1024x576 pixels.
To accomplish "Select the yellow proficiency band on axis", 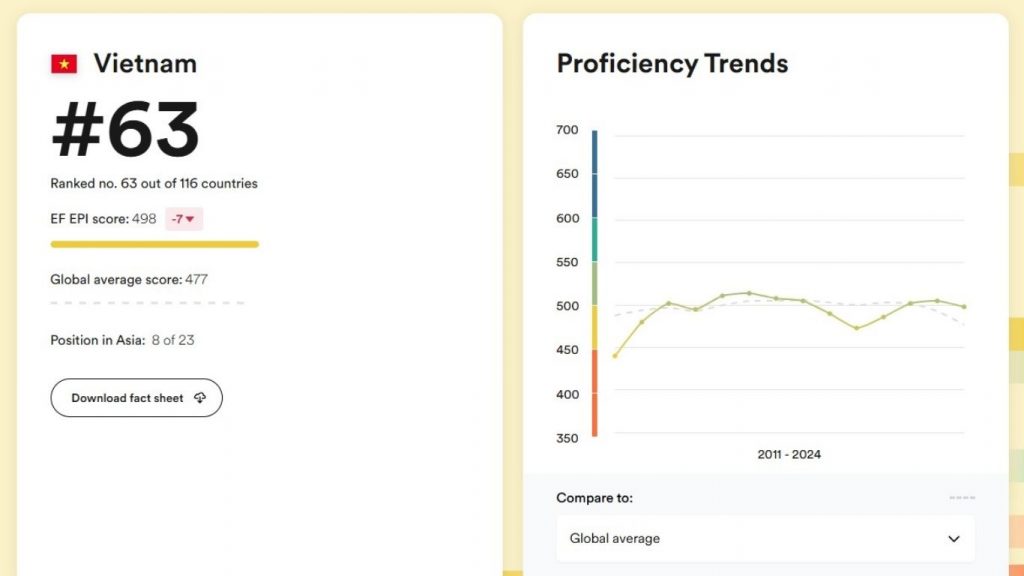I will pyautogui.click(x=594, y=327).
